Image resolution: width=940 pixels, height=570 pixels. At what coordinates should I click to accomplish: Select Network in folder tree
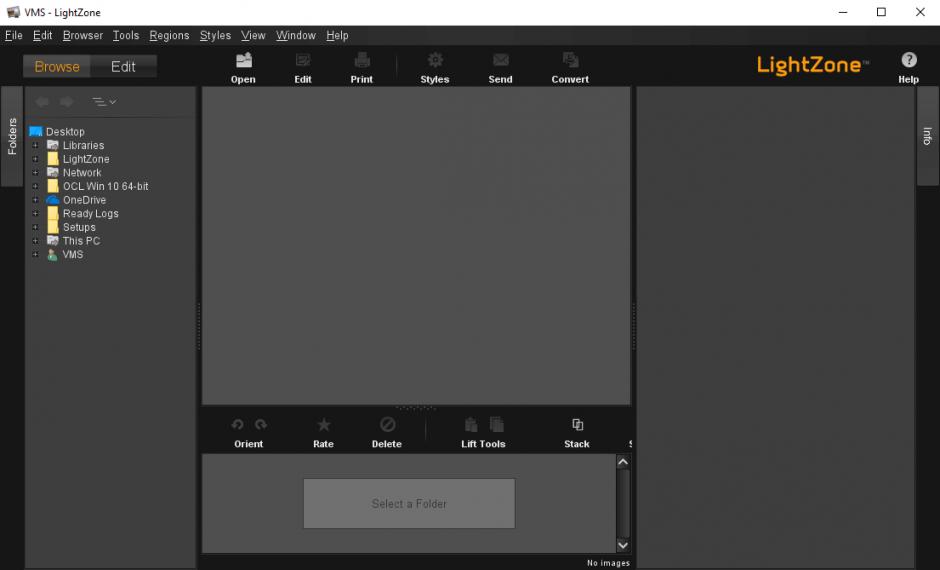tap(82, 173)
